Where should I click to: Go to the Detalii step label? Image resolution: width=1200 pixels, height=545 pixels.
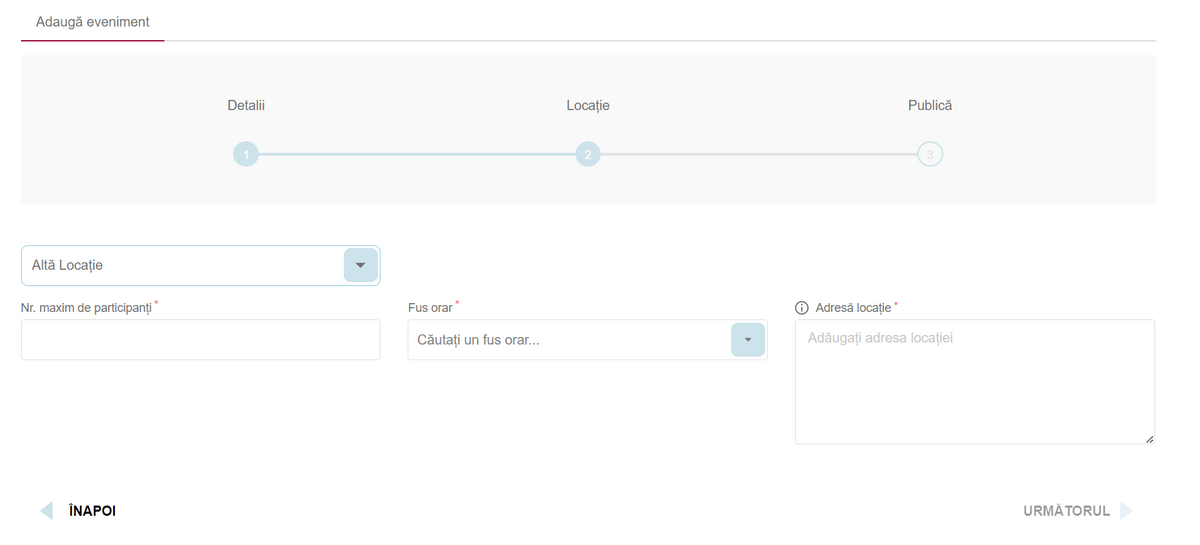246,105
